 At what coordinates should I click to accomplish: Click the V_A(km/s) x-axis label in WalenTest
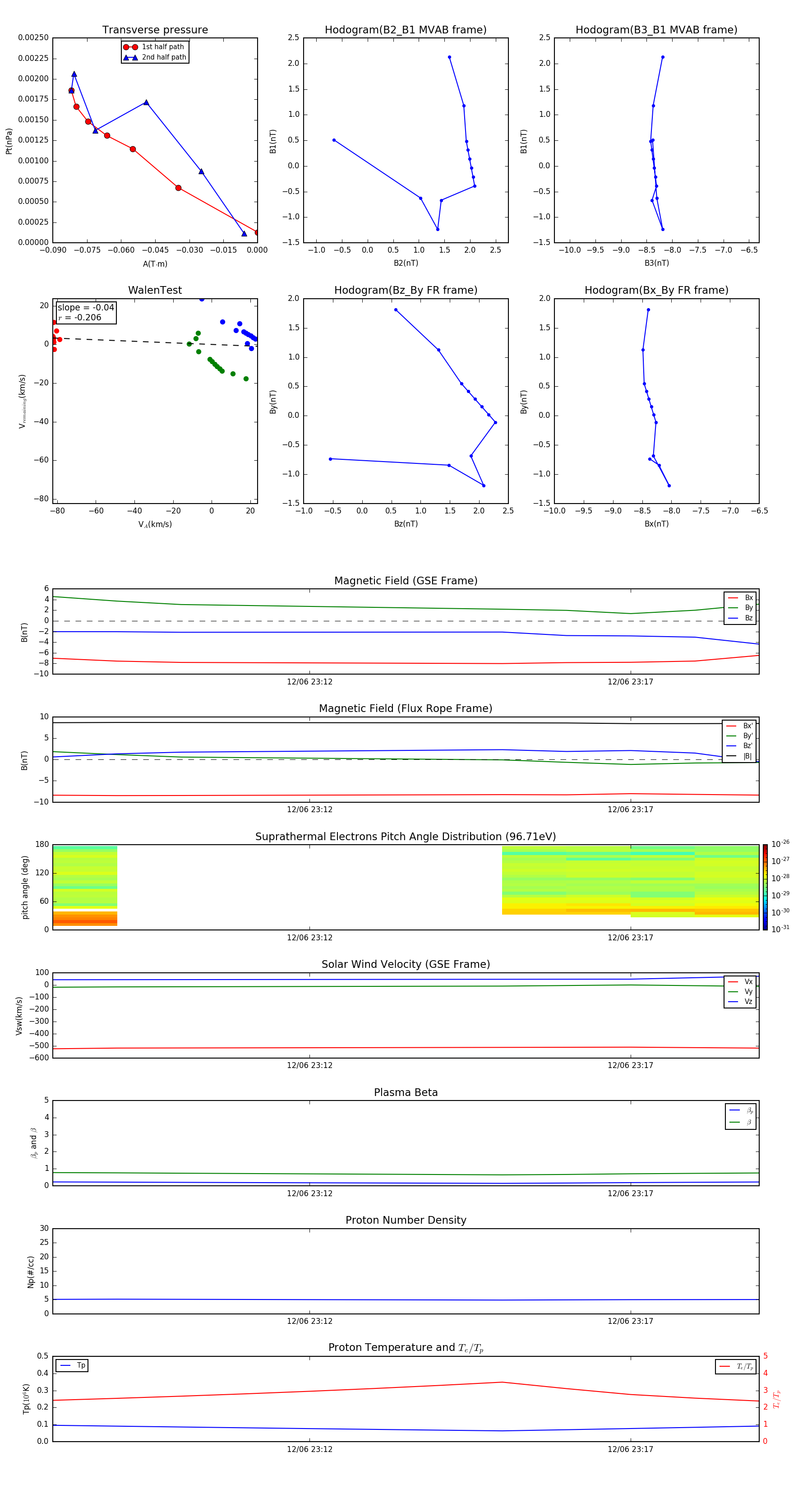click(x=155, y=524)
